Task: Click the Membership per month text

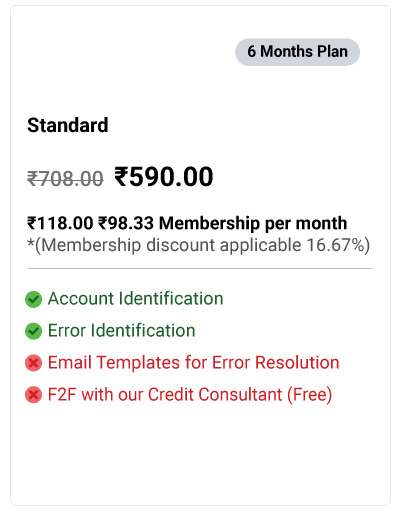Action: (253, 223)
